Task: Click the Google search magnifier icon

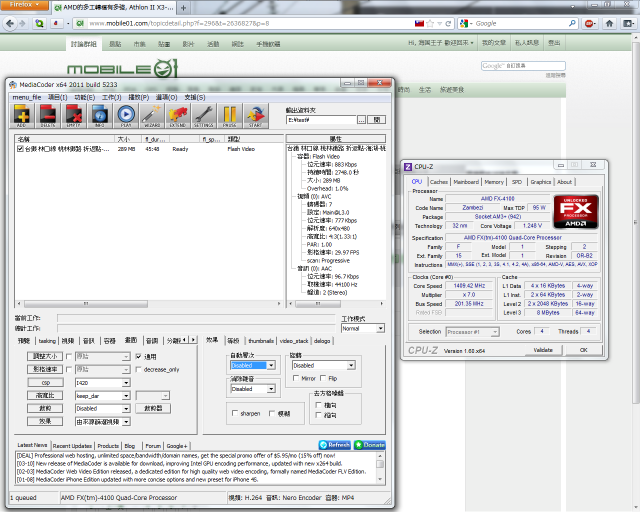Action: (572, 23)
